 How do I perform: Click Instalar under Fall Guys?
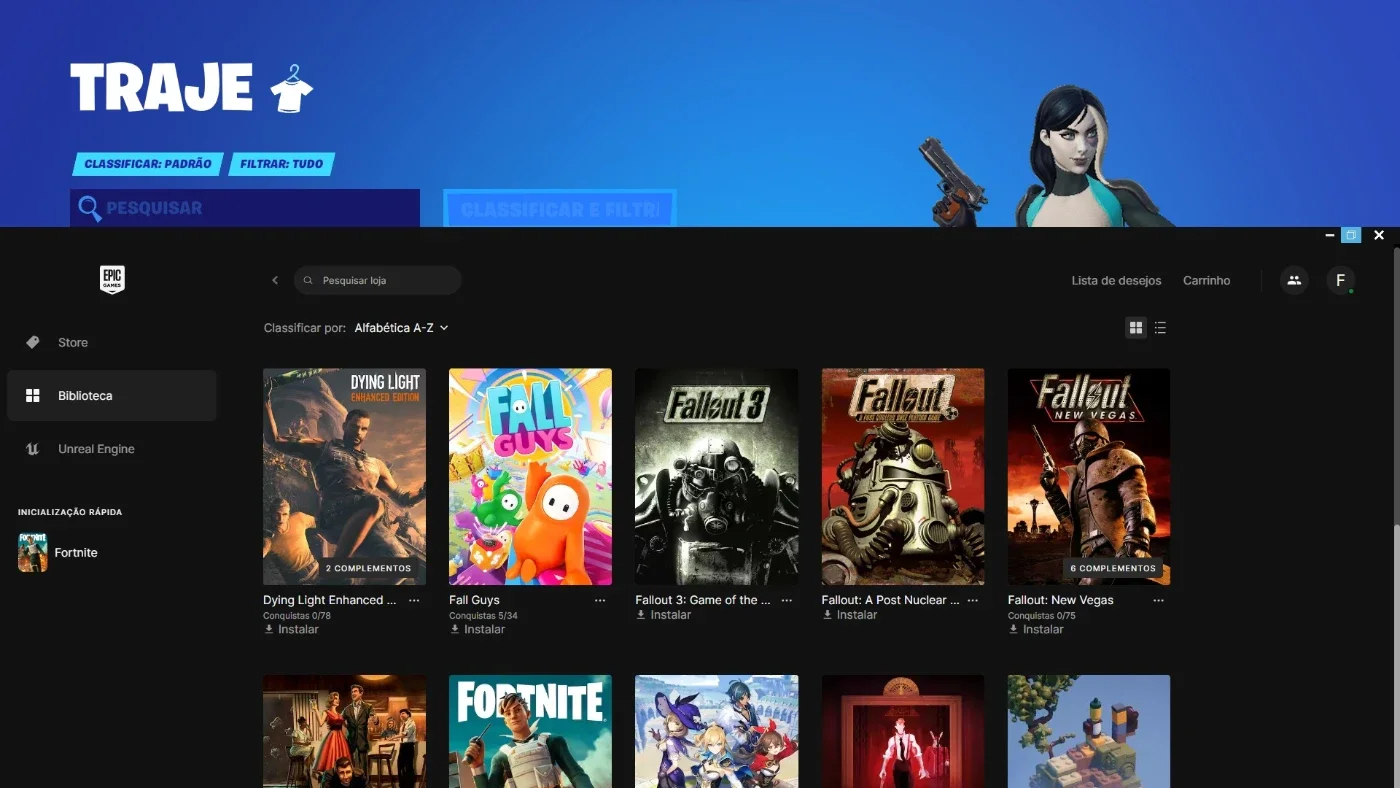[x=477, y=630]
